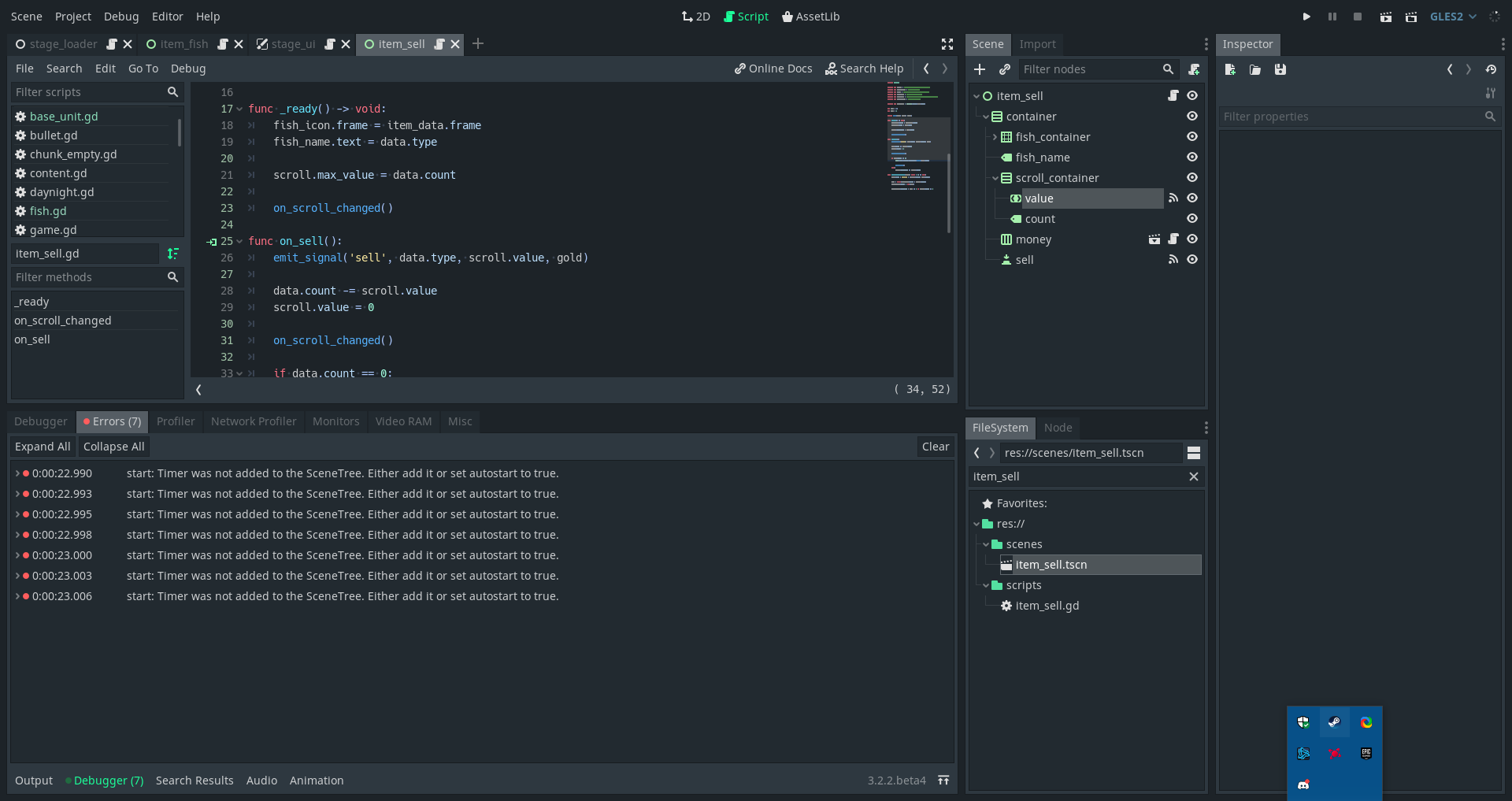1512x801 pixels.
Task: Open the Online Docs link
Action: tap(773, 69)
